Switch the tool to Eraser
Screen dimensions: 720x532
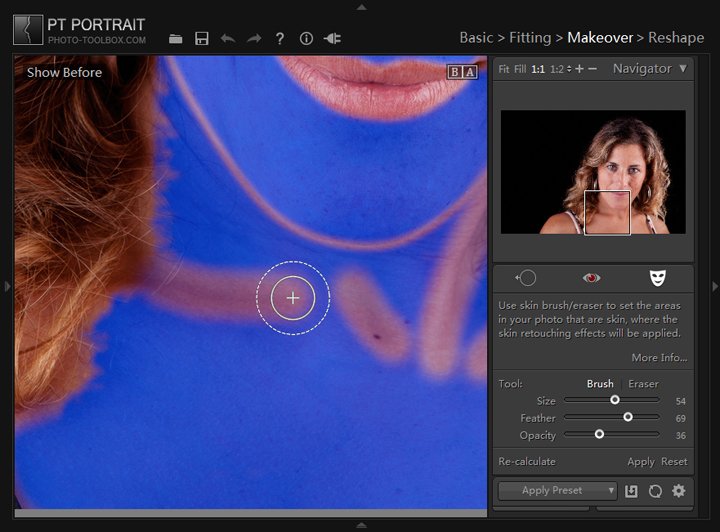tap(643, 384)
